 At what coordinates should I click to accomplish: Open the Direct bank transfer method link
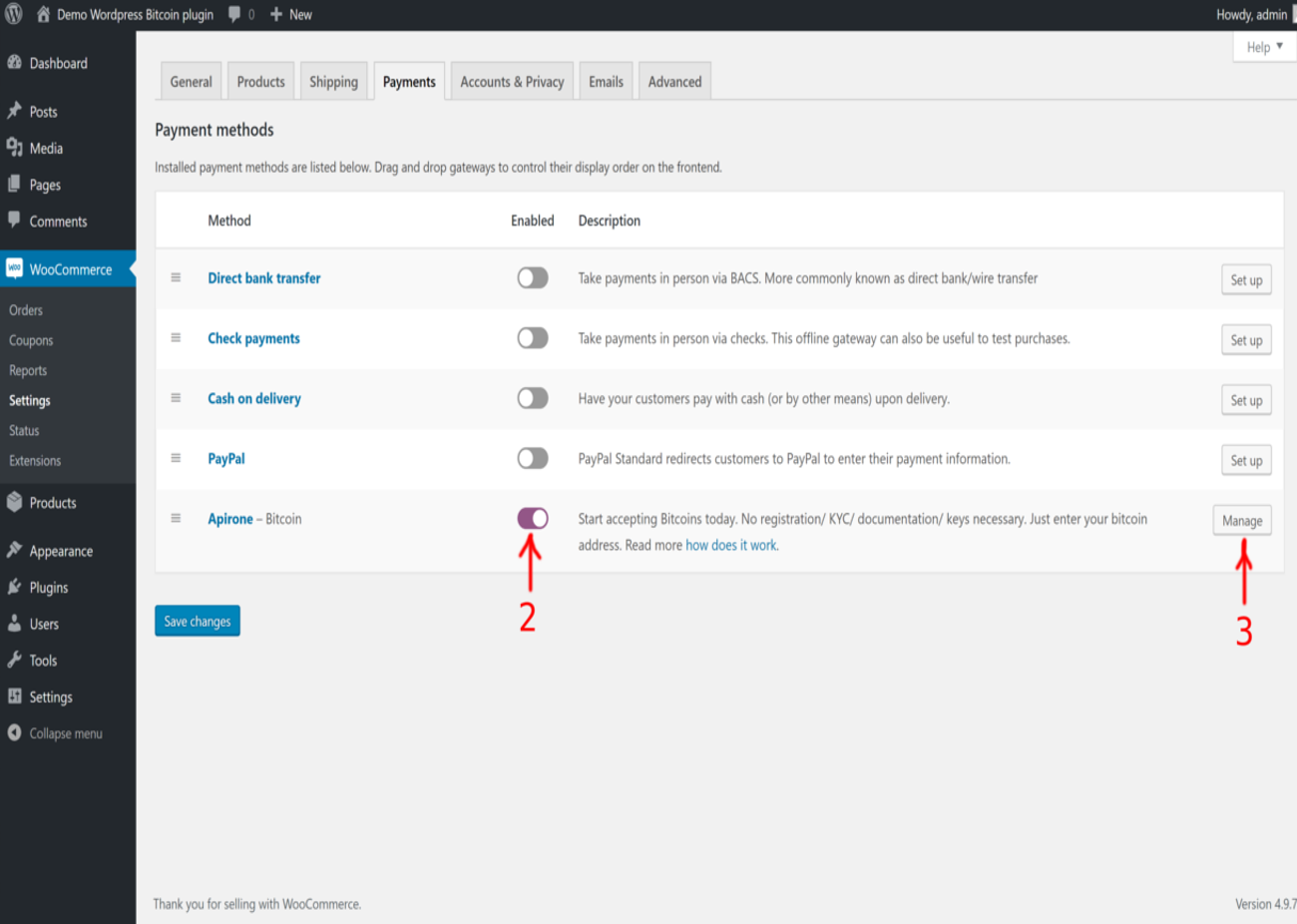tap(264, 278)
